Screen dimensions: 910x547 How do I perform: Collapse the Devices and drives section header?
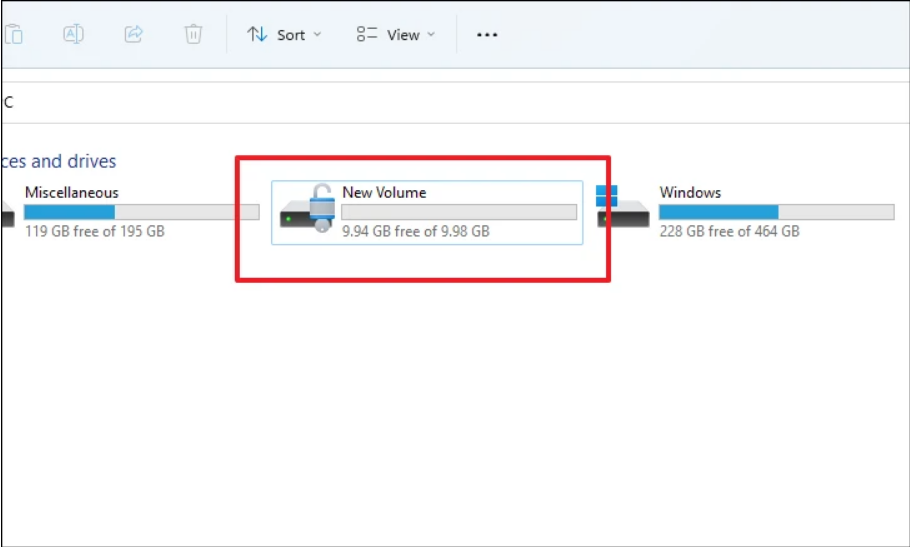point(60,161)
